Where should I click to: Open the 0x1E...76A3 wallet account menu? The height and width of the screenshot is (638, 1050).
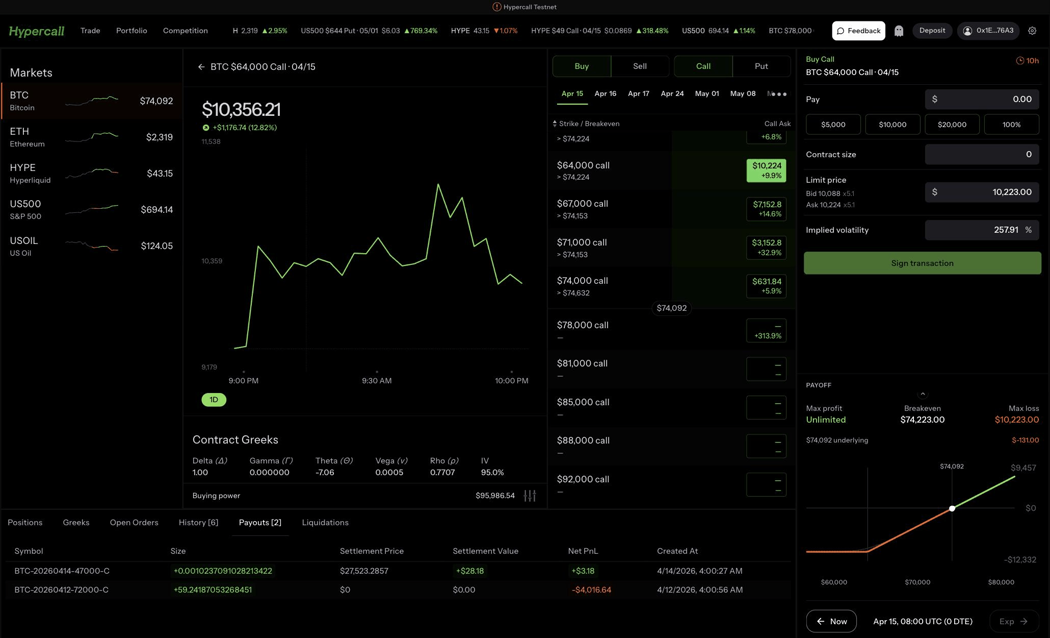[987, 31]
